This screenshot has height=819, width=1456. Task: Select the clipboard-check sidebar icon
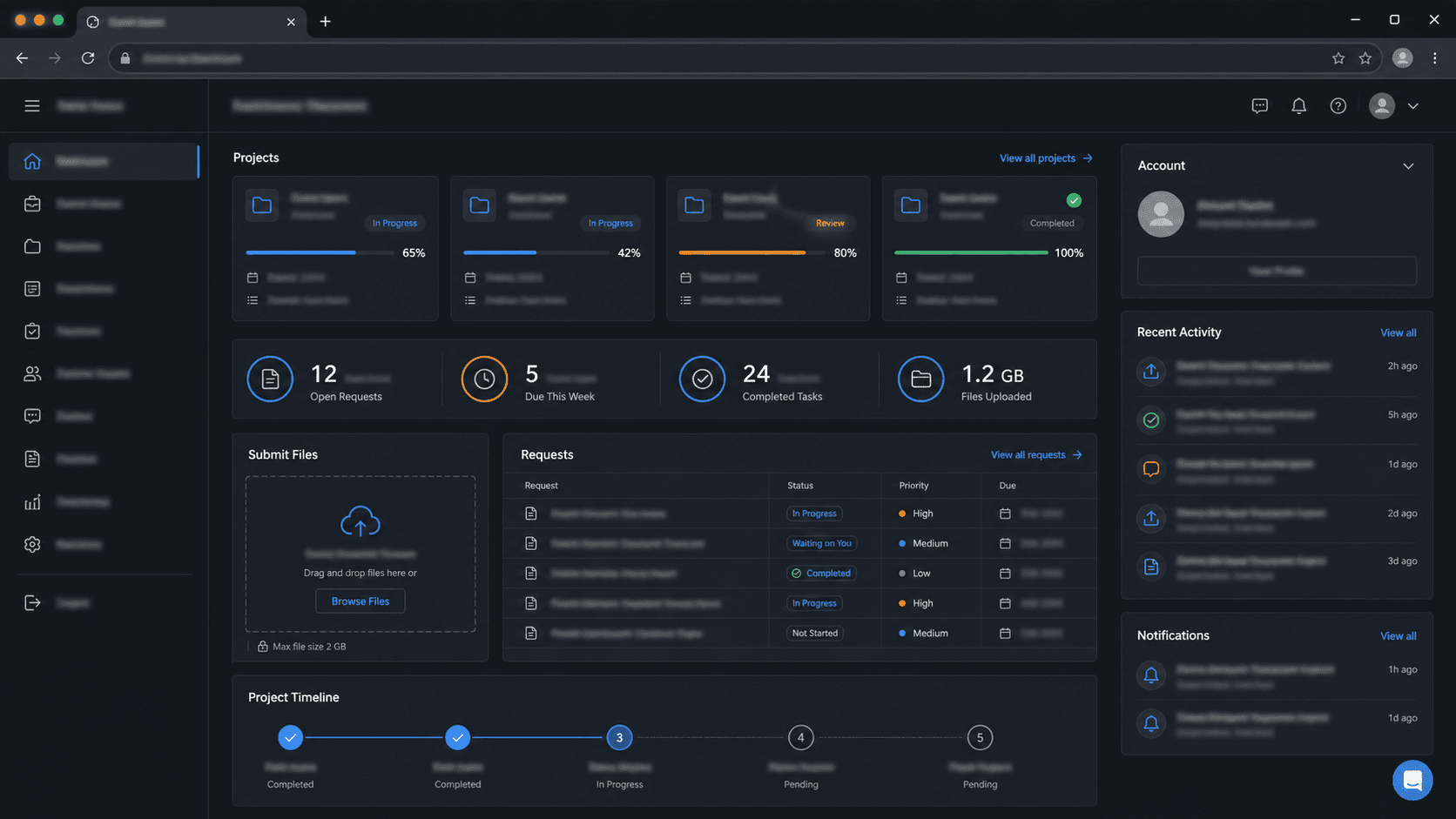point(32,331)
